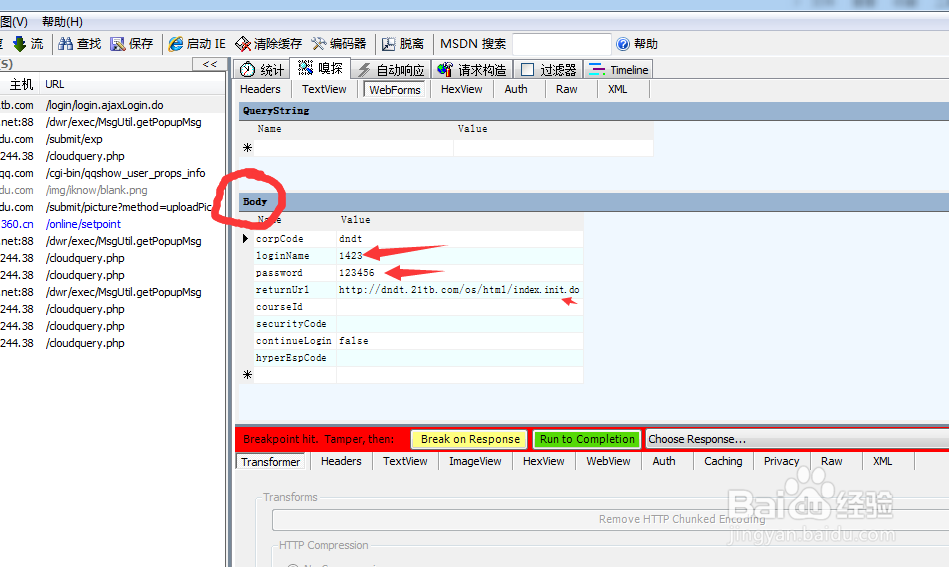Select the /login/login.ajaxLogin.do session

coord(113,105)
